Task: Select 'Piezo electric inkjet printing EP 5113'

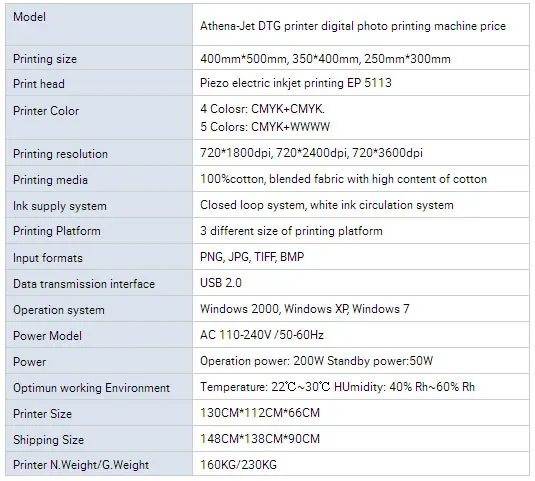Action: pyautogui.click(x=296, y=83)
